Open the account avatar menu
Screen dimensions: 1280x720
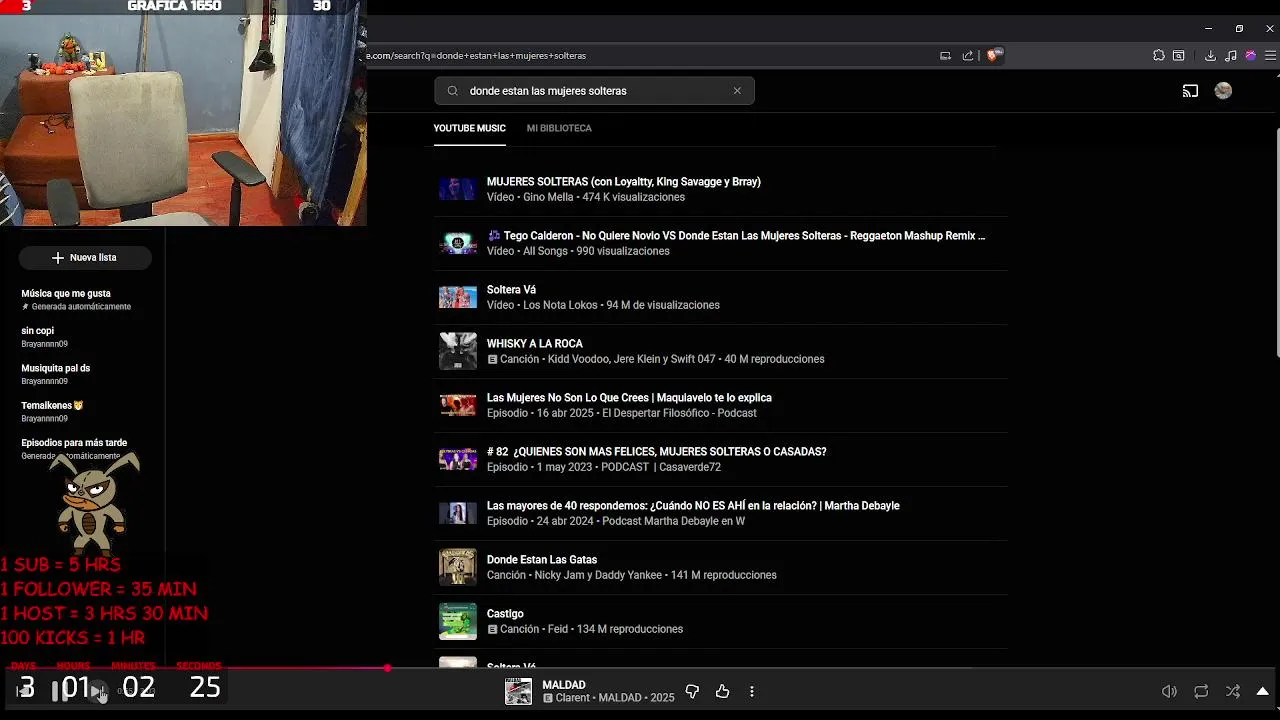pyautogui.click(x=1223, y=91)
